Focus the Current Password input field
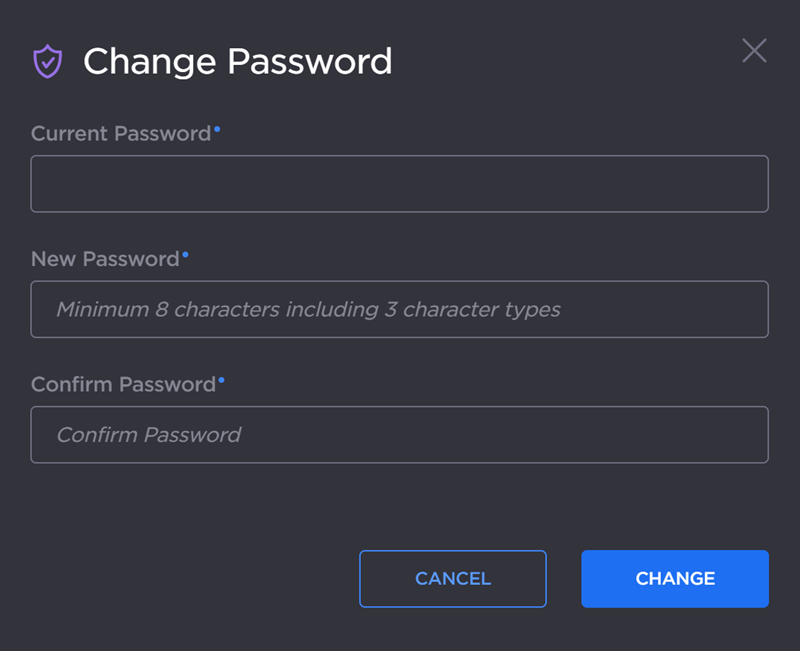 pyautogui.click(x=400, y=184)
